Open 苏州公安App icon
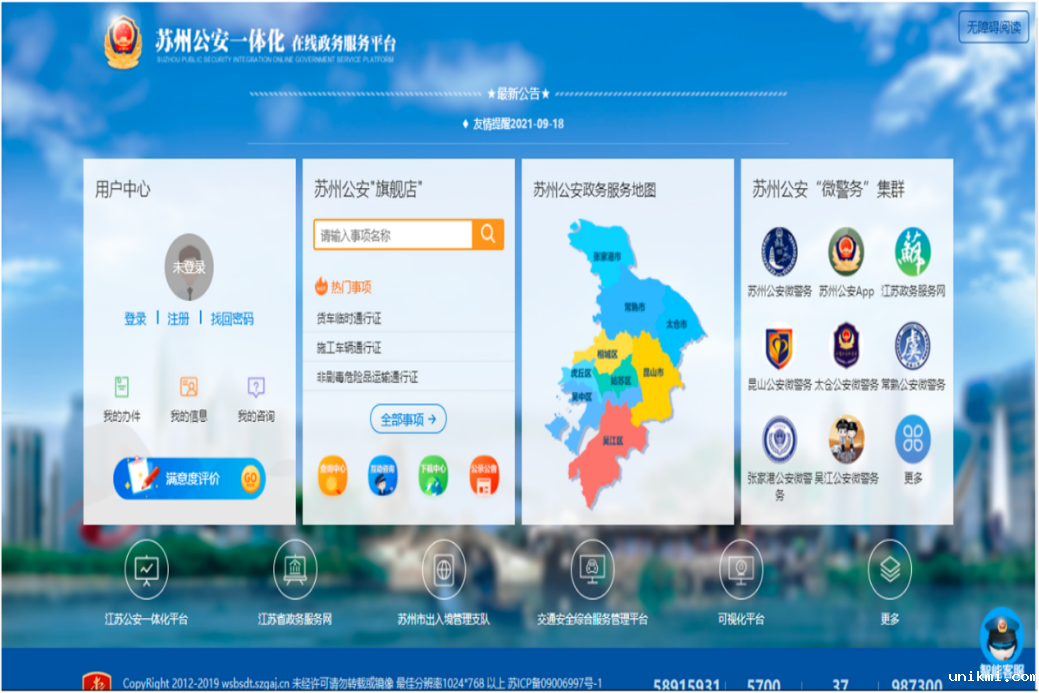 coord(846,252)
